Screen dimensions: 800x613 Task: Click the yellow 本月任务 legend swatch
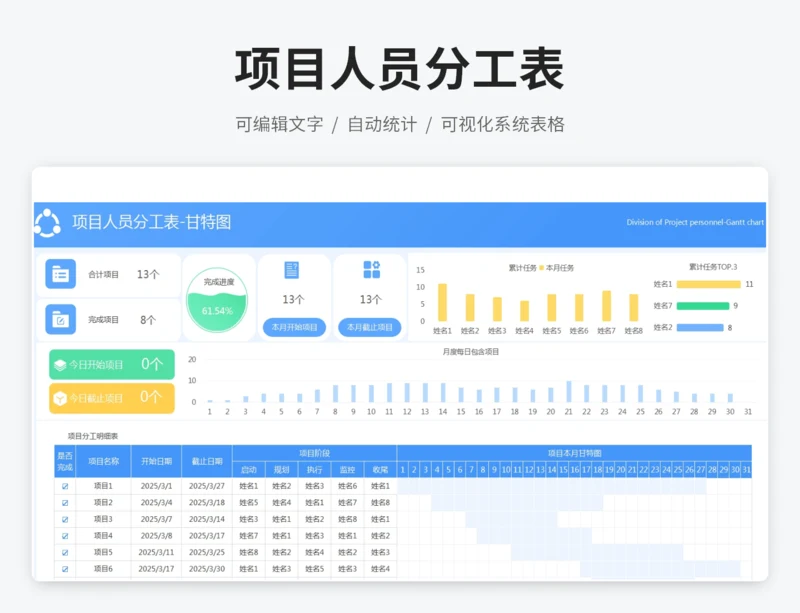541,268
